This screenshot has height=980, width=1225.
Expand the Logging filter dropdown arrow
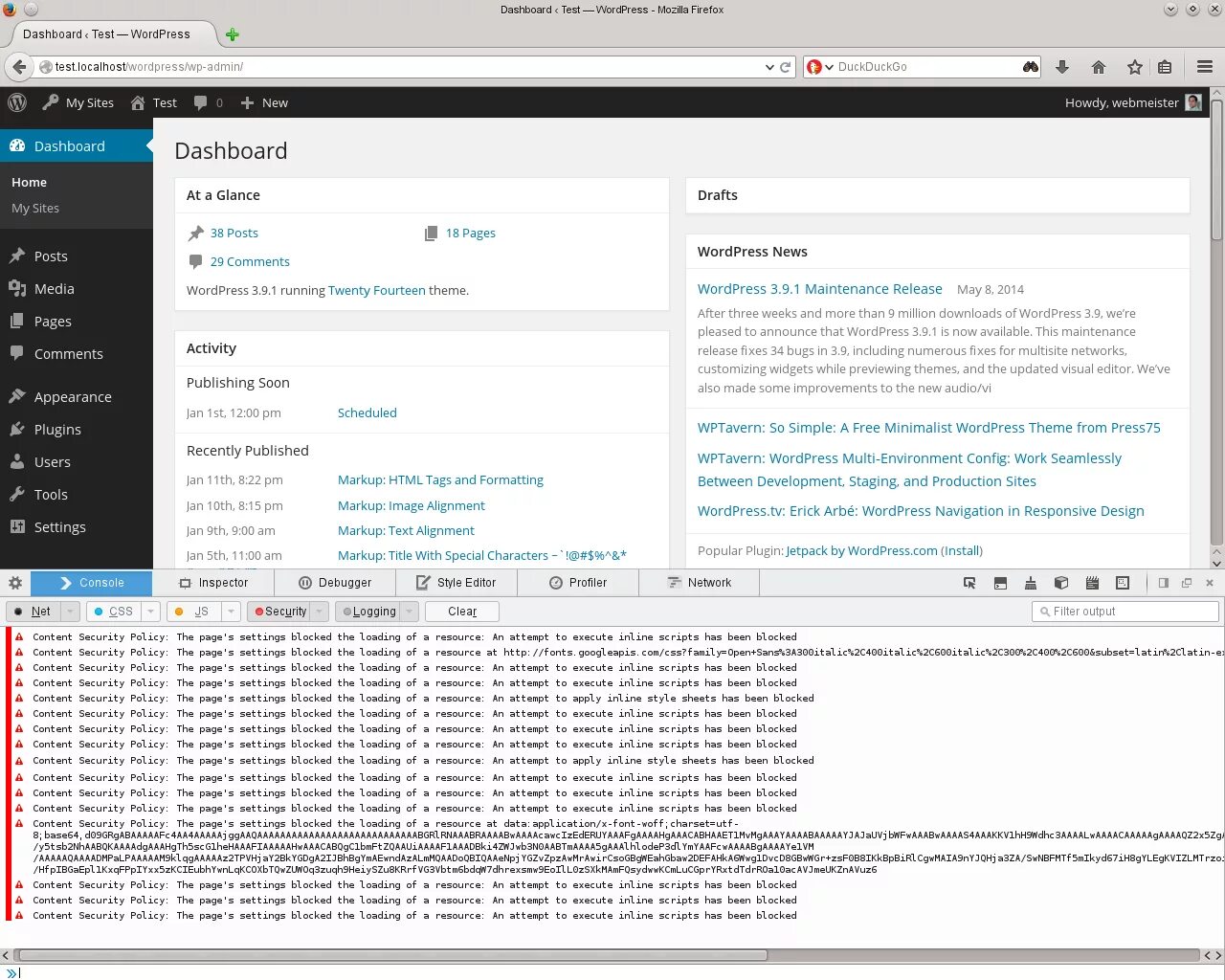click(x=409, y=612)
